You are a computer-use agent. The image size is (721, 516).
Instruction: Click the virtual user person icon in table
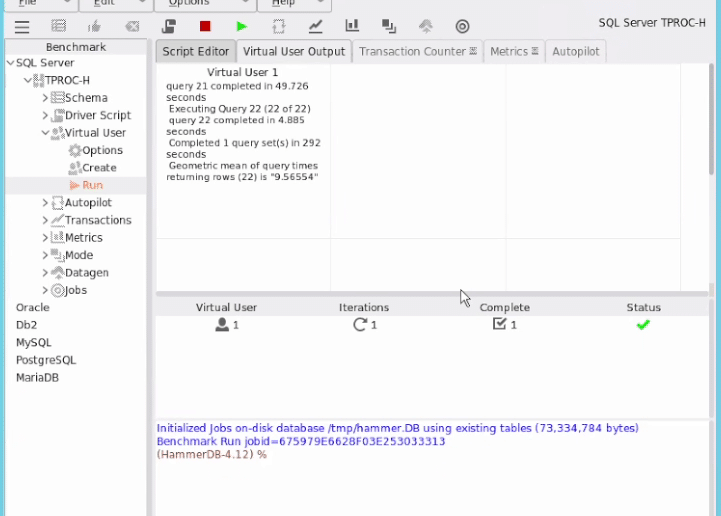click(x=222, y=325)
